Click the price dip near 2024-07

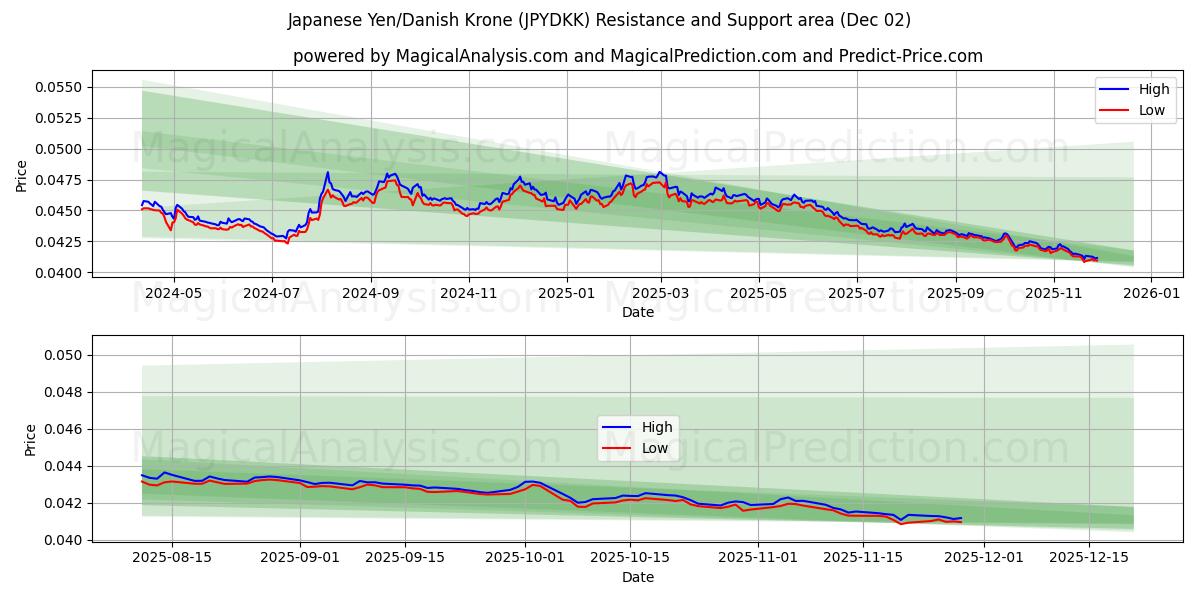coord(285,242)
